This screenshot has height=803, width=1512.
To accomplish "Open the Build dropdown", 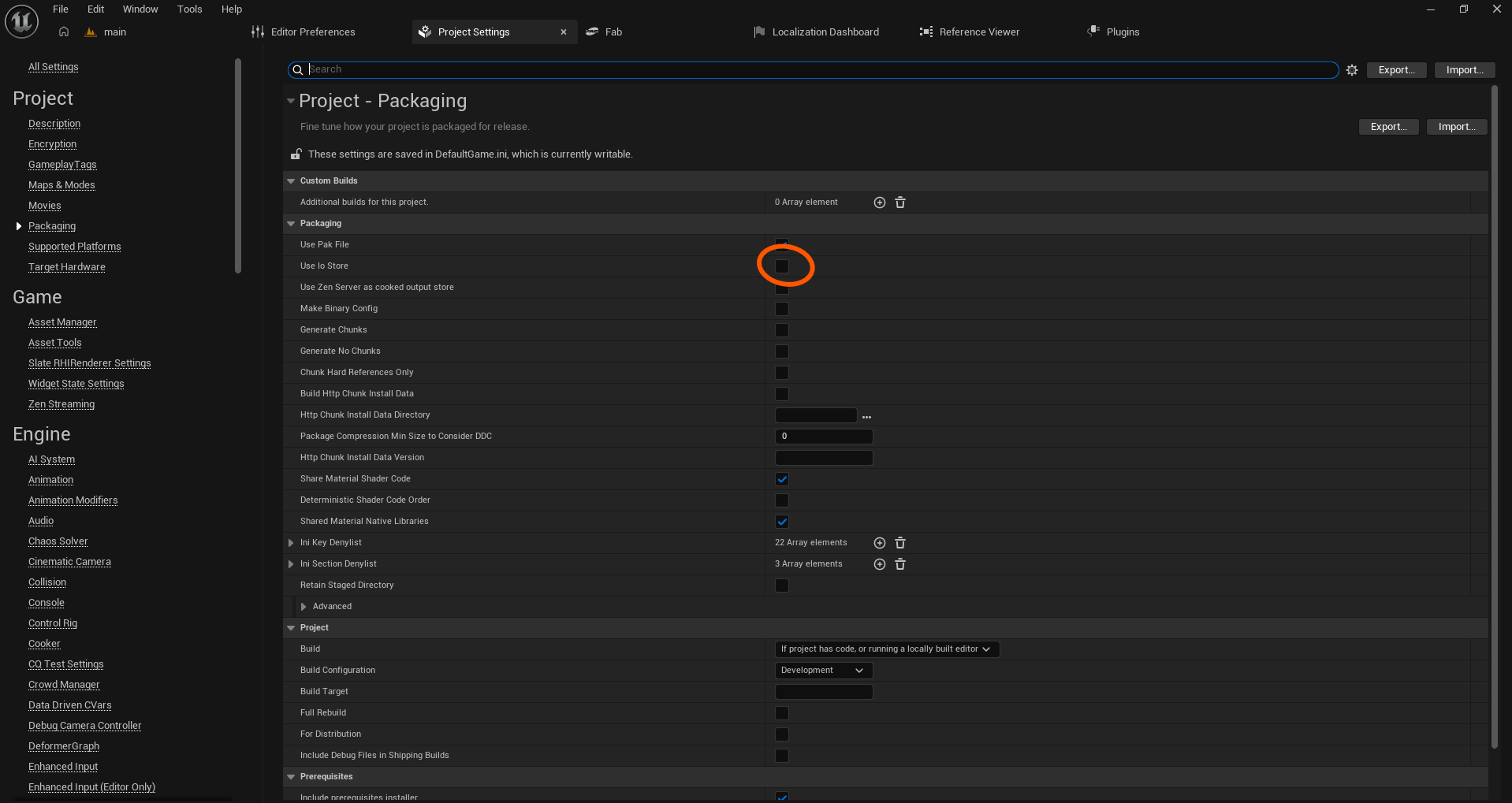I will click(887, 649).
